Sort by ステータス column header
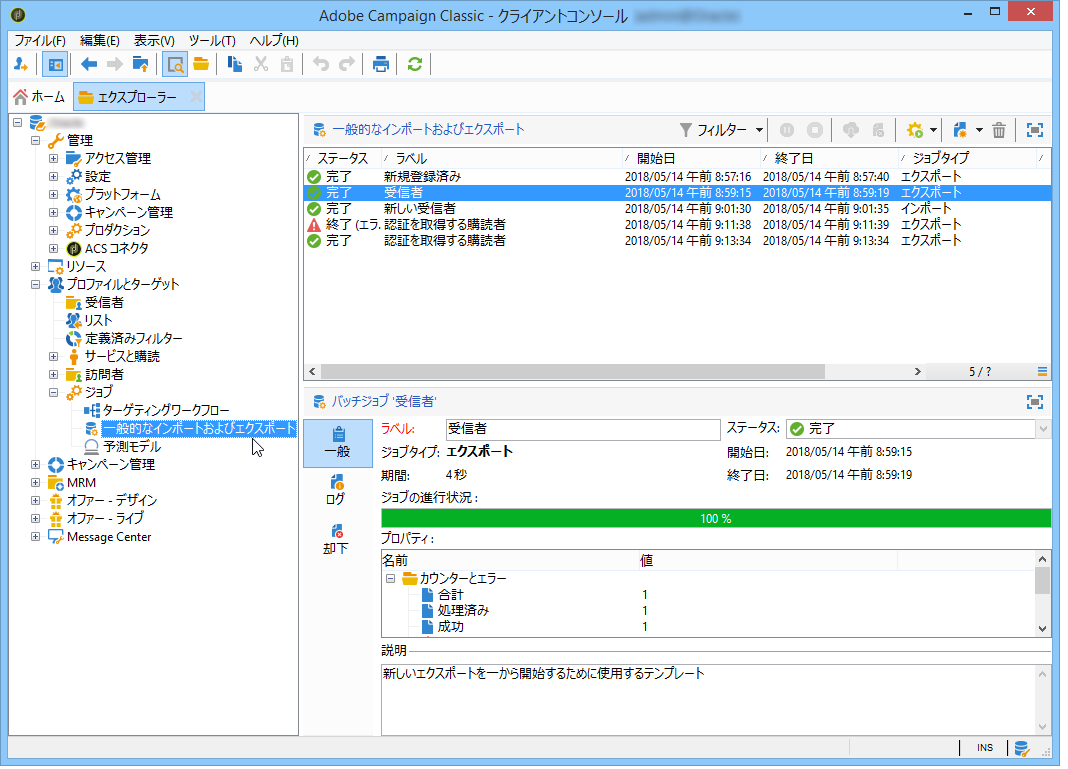 click(343, 159)
